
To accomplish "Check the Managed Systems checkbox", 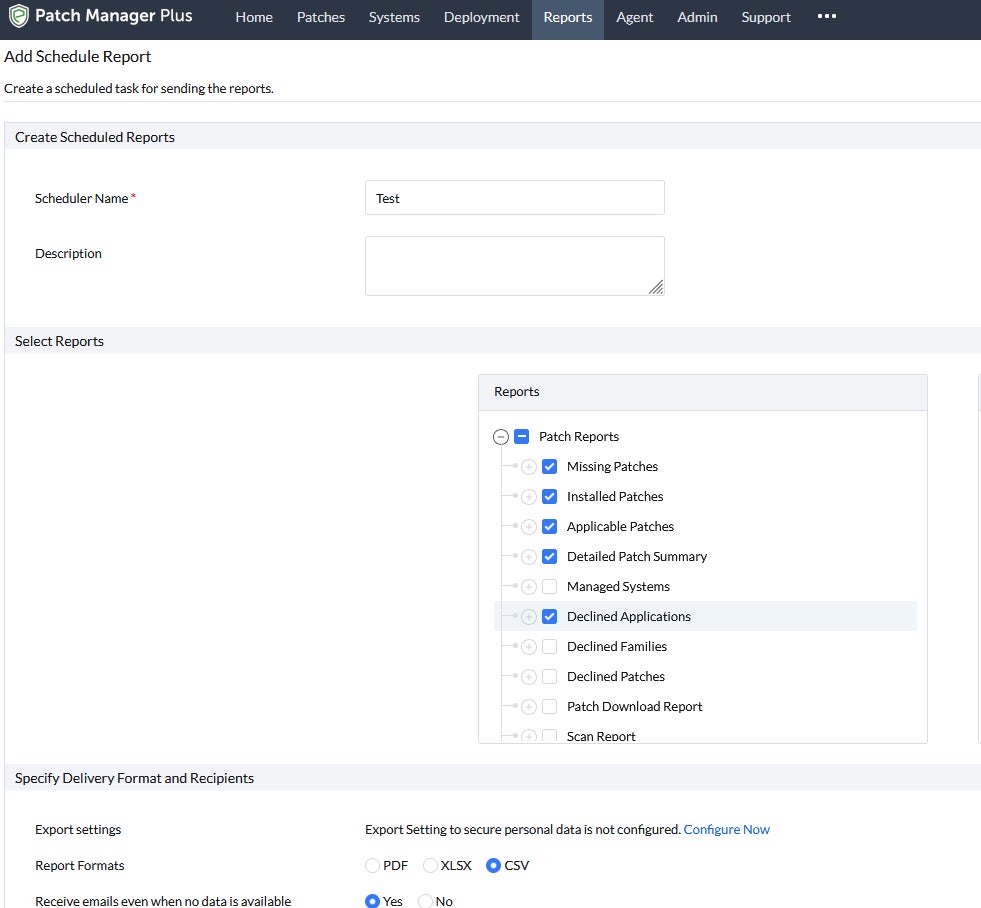I will pos(549,586).
